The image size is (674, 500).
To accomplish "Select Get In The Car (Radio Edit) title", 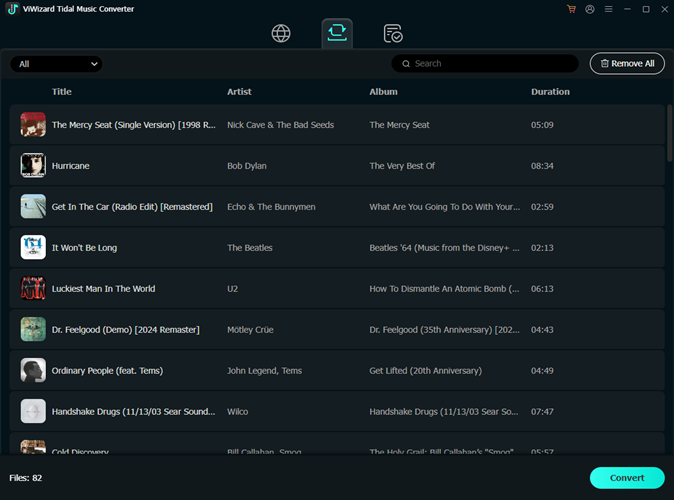I will click(132, 207).
